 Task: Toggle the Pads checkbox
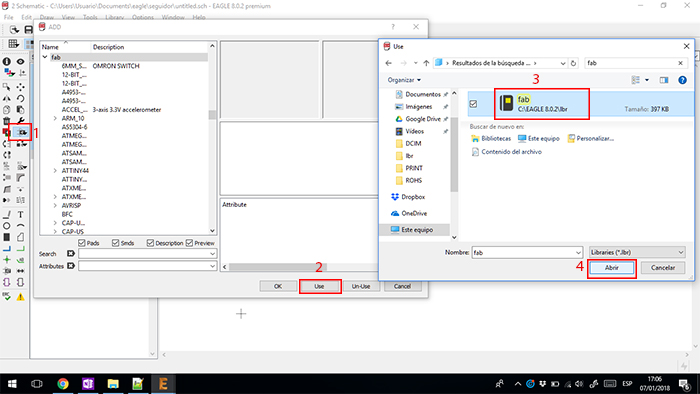coord(82,243)
